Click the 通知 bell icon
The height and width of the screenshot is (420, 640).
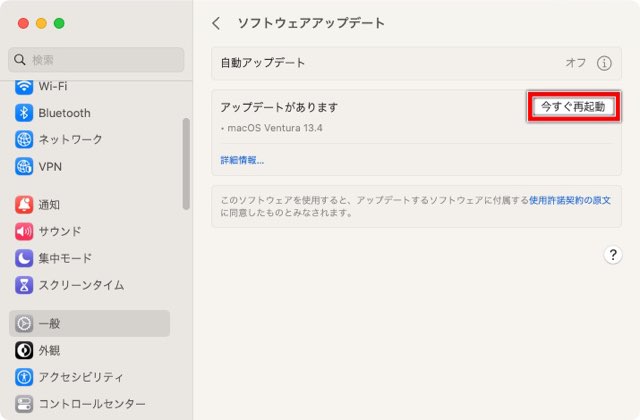pos(24,204)
